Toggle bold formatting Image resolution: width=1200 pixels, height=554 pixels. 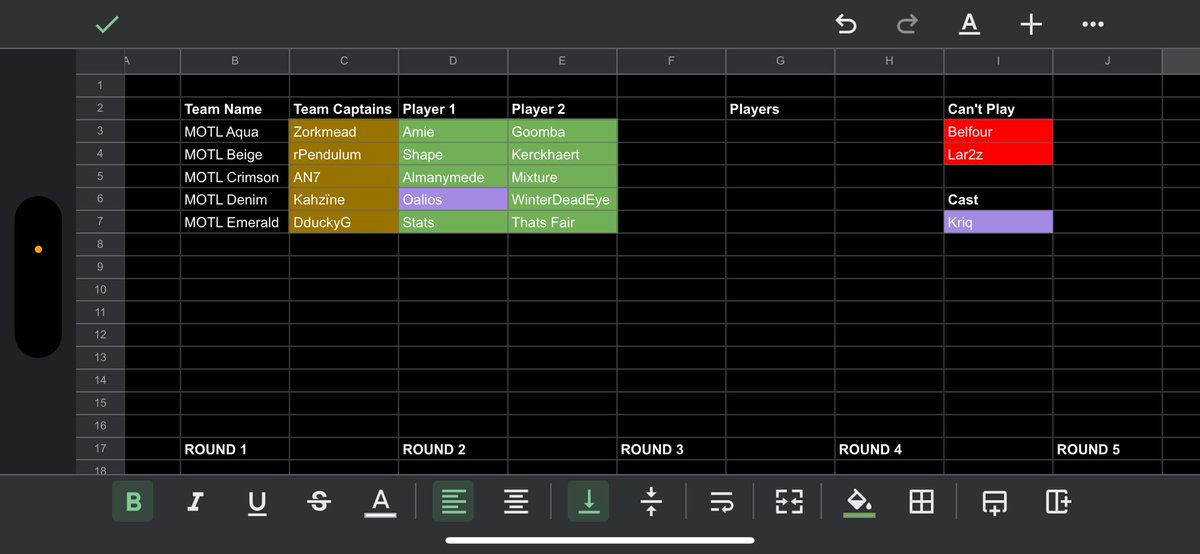coord(133,502)
